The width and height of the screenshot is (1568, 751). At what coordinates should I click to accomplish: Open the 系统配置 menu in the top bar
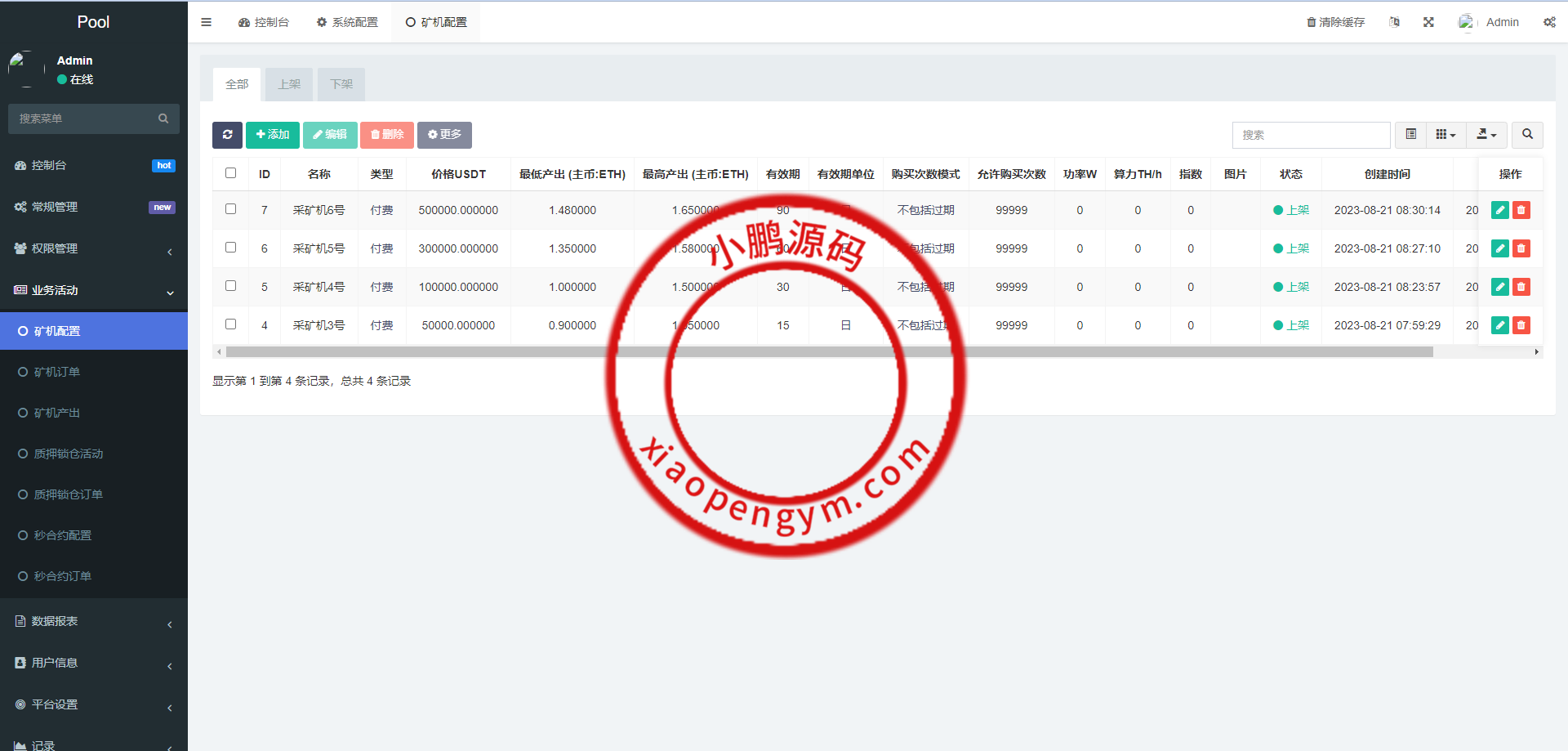pyautogui.click(x=347, y=22)
